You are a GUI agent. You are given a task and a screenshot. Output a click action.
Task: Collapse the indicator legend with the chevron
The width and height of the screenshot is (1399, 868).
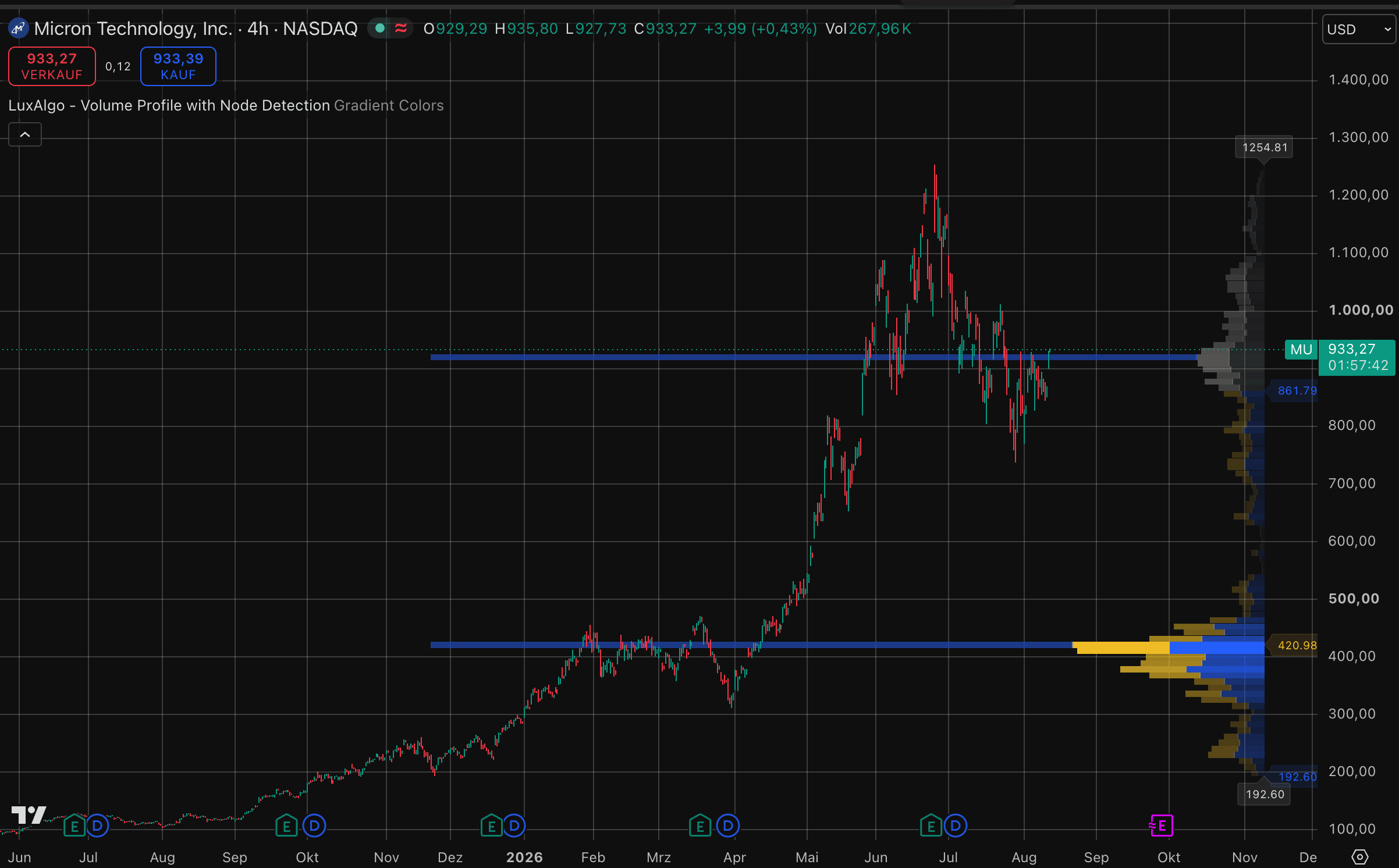click(x=25, y=134)
